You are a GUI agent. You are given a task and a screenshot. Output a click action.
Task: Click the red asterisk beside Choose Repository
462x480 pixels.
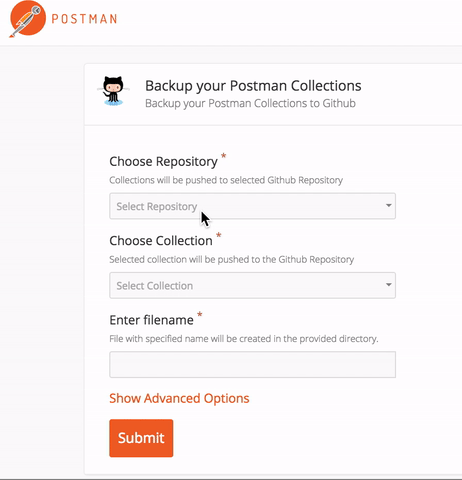point(223,156)
